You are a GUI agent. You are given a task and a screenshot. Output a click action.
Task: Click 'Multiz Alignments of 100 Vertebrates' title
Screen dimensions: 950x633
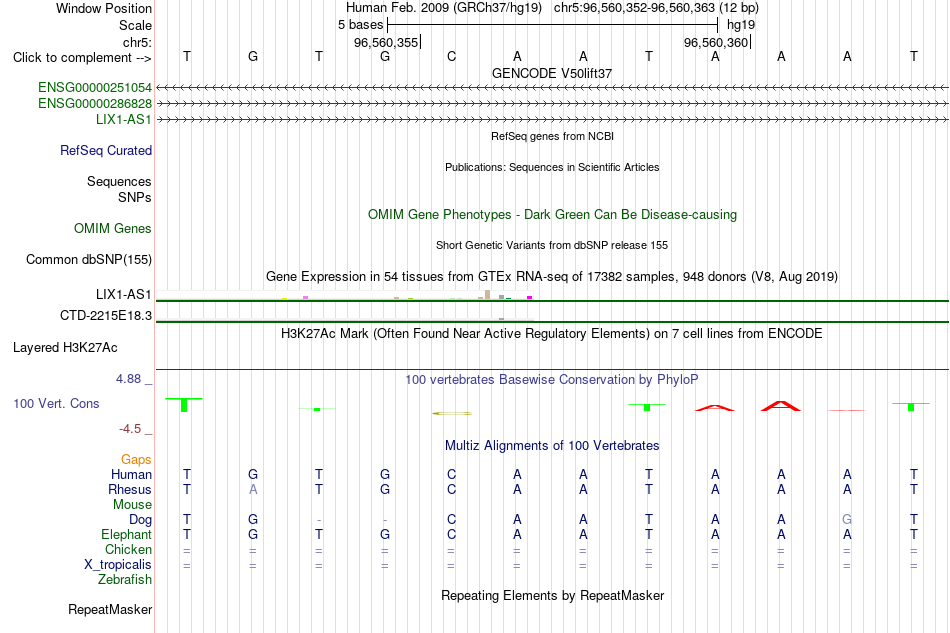[552, 446]
